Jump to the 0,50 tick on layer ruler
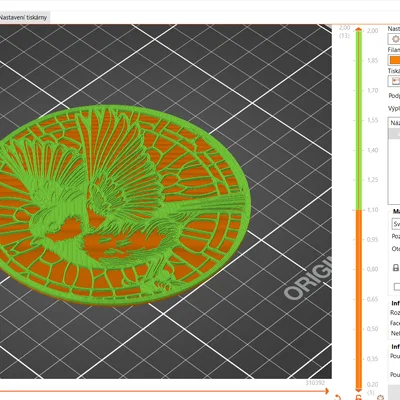 coord(372,329)
